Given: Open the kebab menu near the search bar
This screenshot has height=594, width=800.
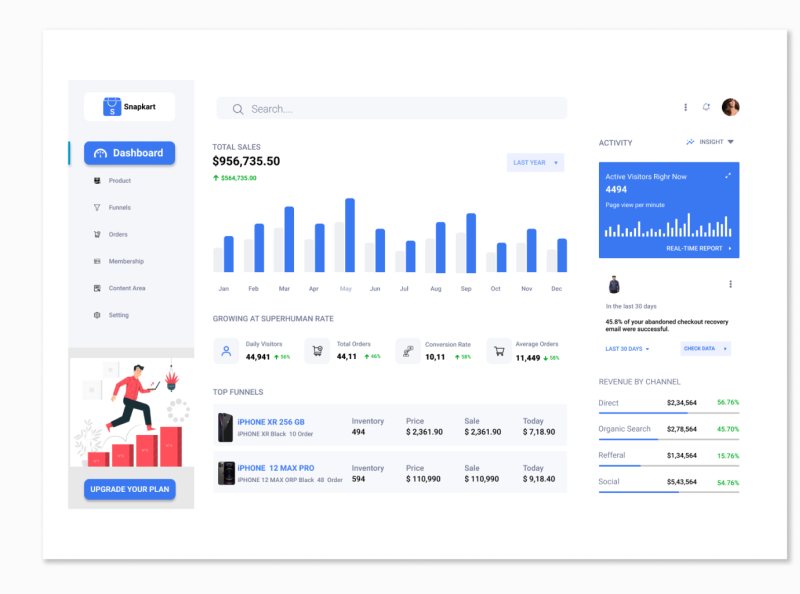Looking at the screenshot, I should [685, 107].
